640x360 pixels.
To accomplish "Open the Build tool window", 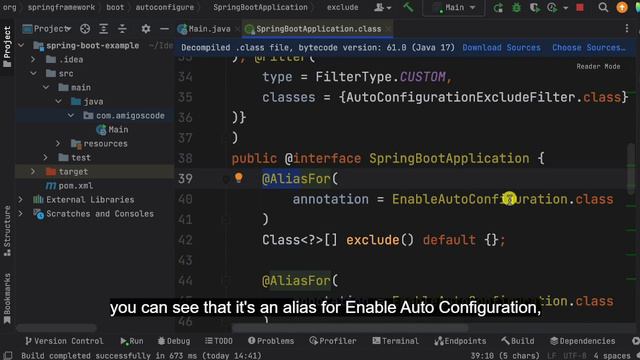I will [x=518, y=341].
